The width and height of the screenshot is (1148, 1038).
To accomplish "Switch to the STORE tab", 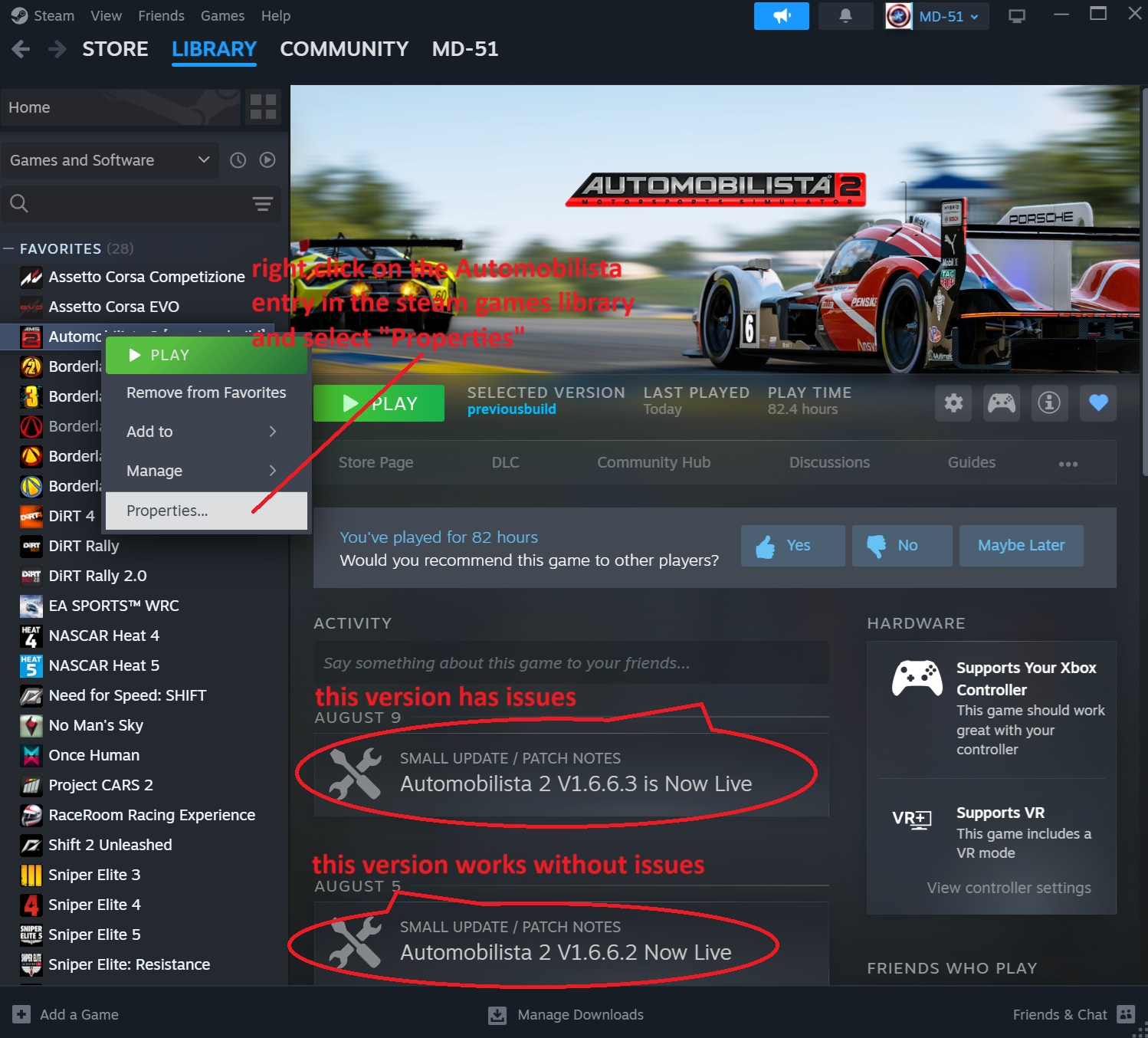I will pyautogui.click(x=115, y=49).
